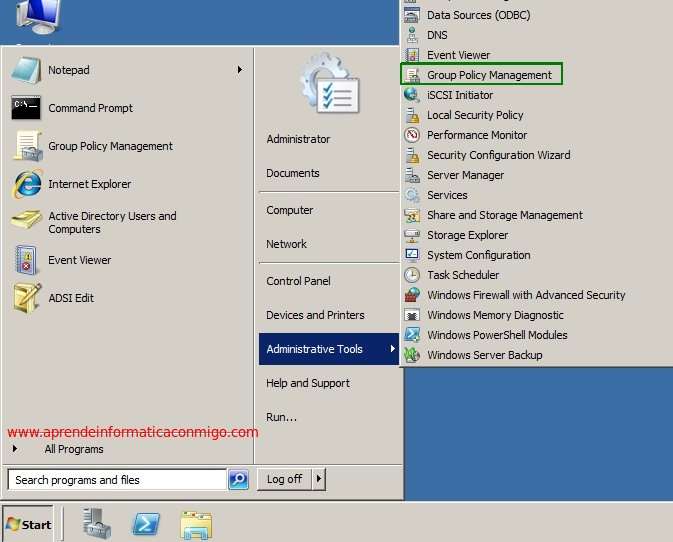Open Documents from Start menu
This screenshot has width=673, height=542.
[x=293, y=173]
